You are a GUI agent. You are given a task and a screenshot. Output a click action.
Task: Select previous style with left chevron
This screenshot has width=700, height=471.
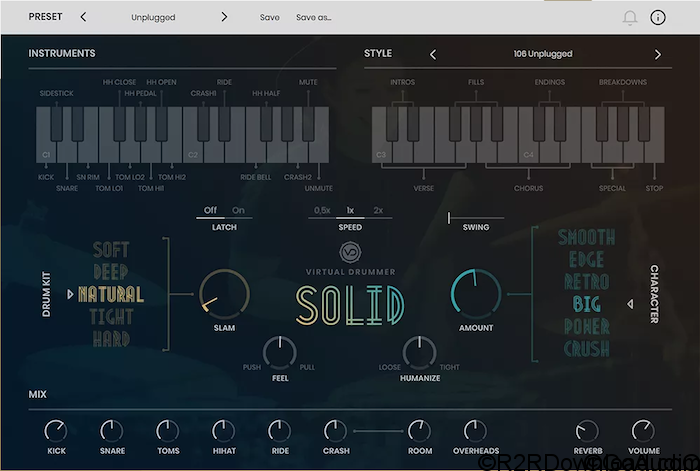pyautogui.click(x=433, y=54)
